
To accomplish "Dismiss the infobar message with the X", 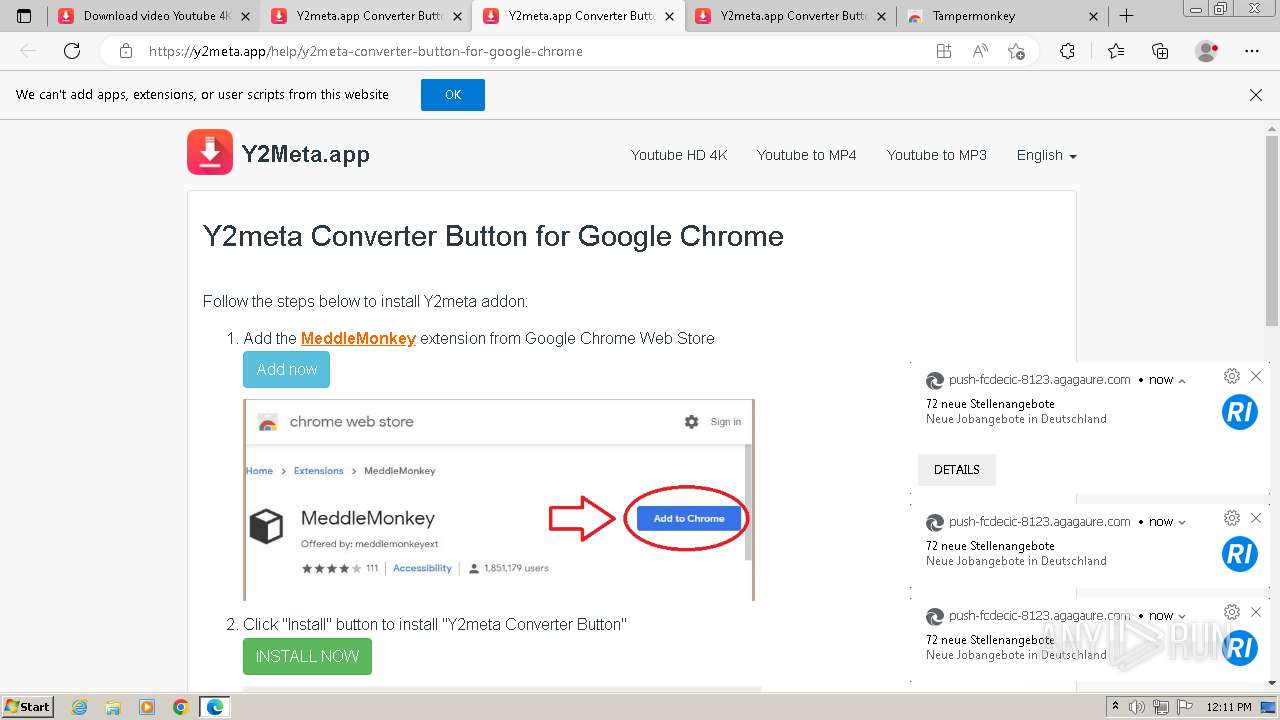I will (x=1256, y=95).
